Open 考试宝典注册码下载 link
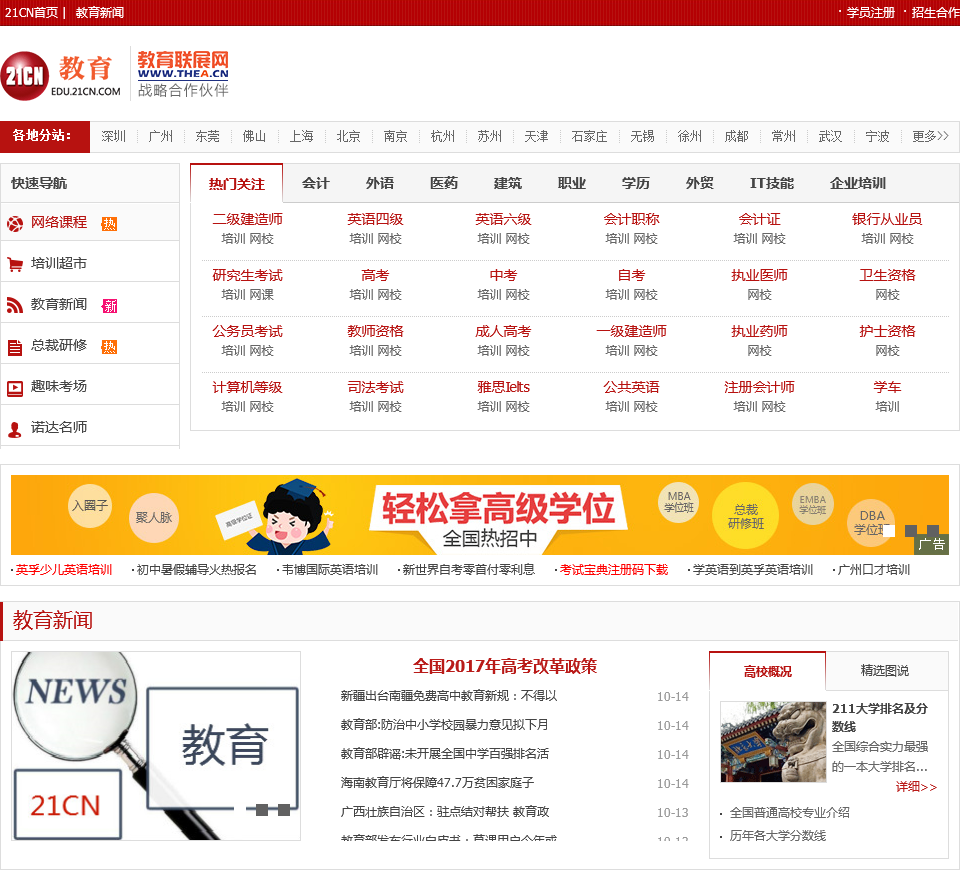Screen dimensions: 960x873 tap(613, 570)
